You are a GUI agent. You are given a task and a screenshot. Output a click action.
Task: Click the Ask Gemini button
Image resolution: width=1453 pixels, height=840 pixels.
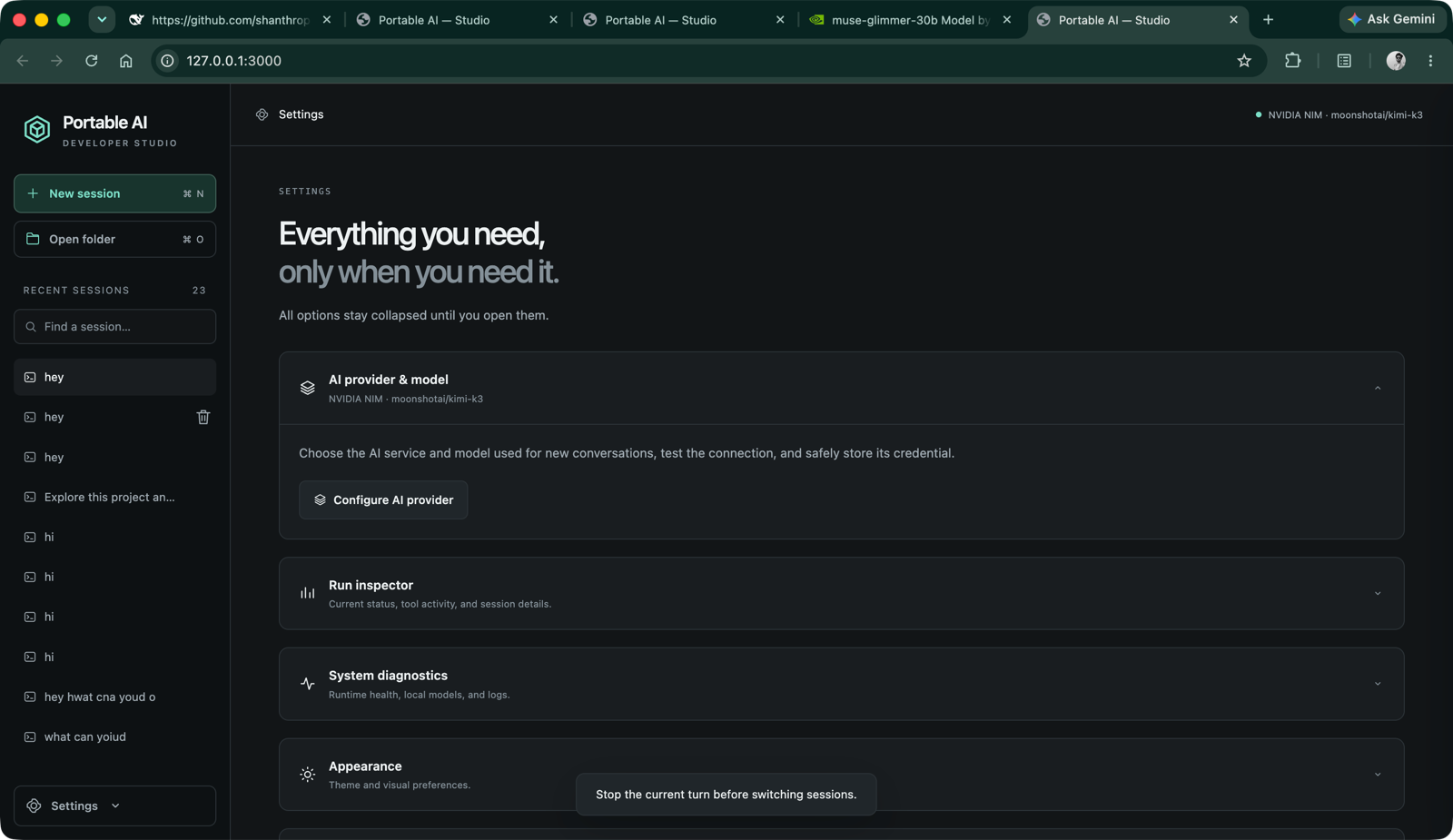click(1391, 19)
